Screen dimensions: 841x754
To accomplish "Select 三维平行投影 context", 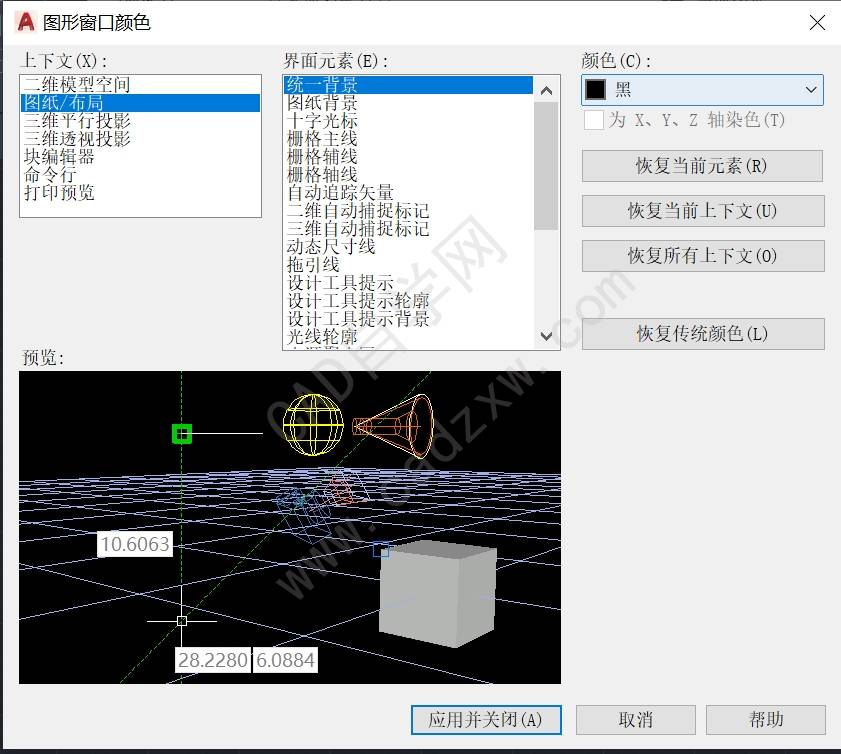I will point(77,121).
